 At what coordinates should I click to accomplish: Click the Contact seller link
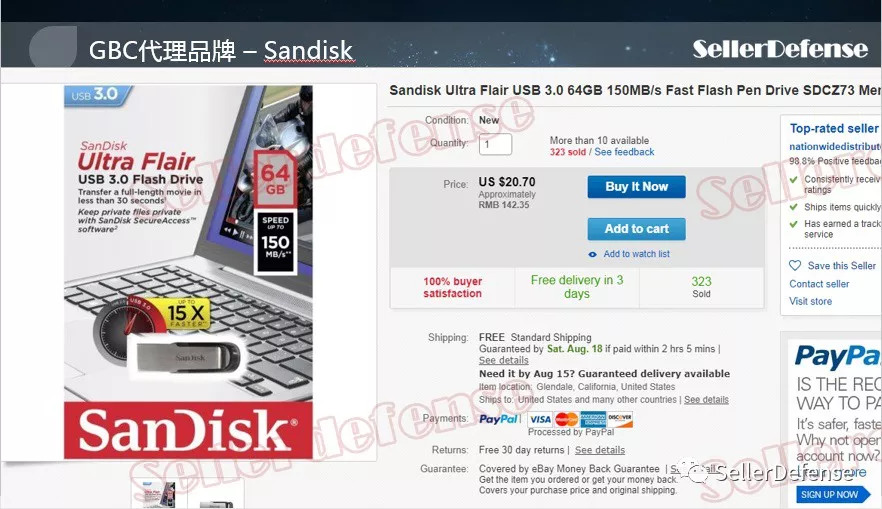819,284
